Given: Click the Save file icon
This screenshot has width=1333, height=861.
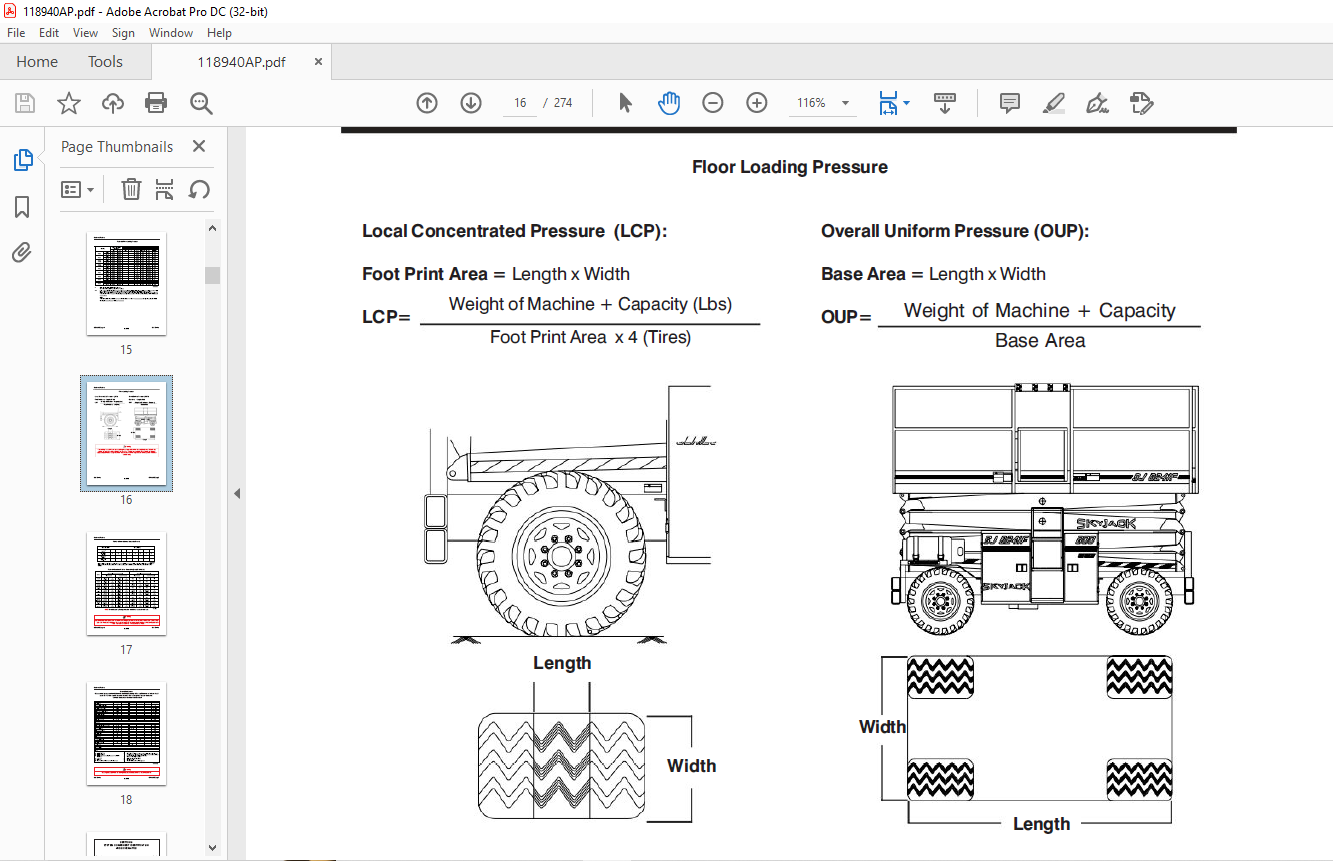Looking at the screenshot, I should pos(25,103).
